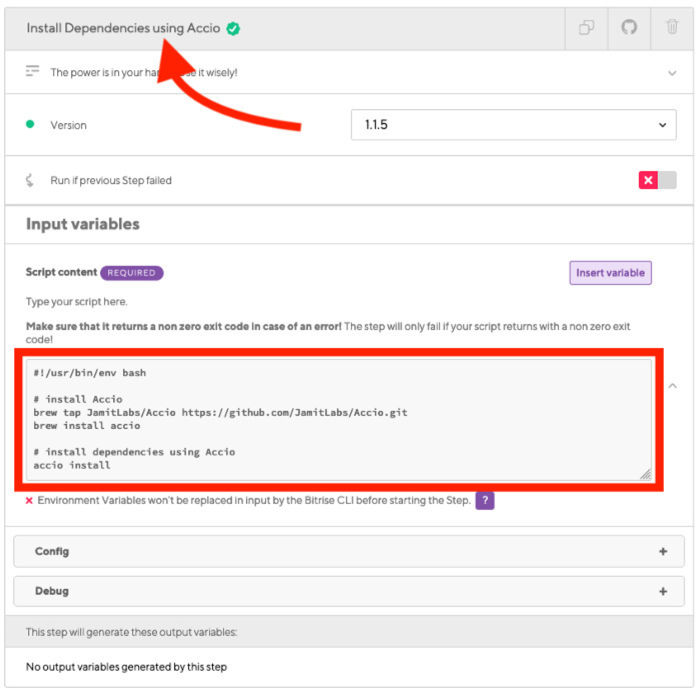Click the Environment Variables won't be replaced text
The height and width of the screenshot is (692, 700).
pyautogui.click(x=254, y=500)
